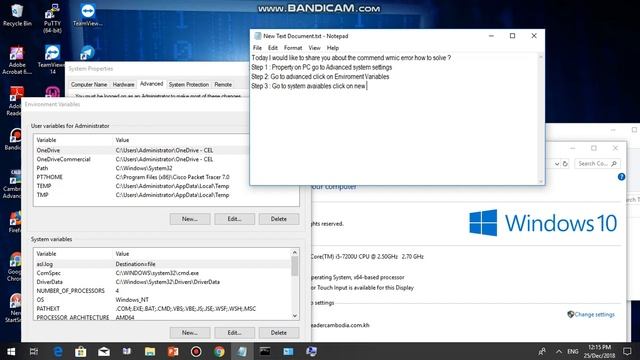Open Google Chrome from the taskbar
Viewport: 640px width, 360px height.
tap(219, 351)
